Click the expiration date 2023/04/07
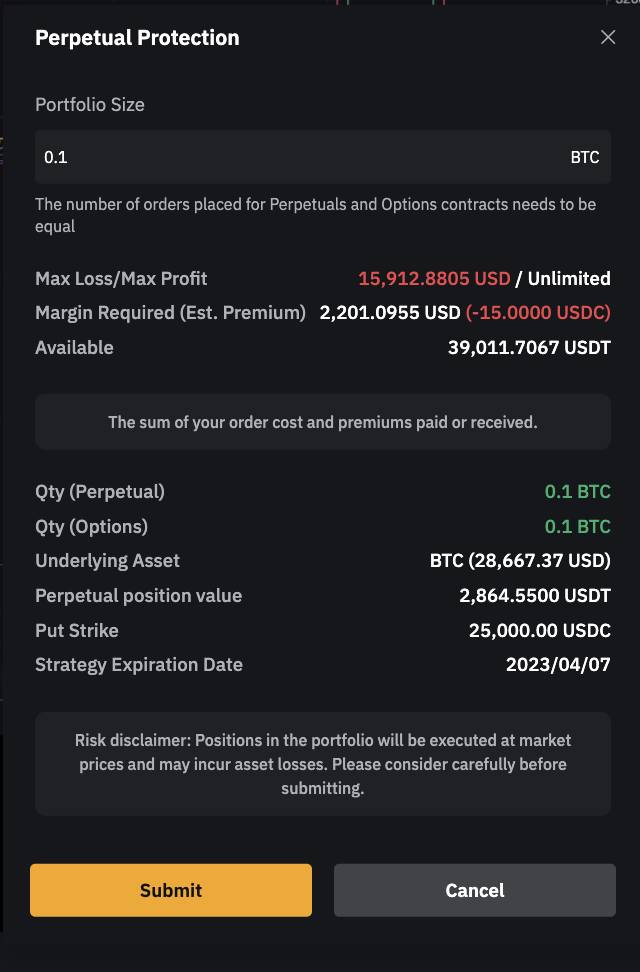 pos(560,664)
